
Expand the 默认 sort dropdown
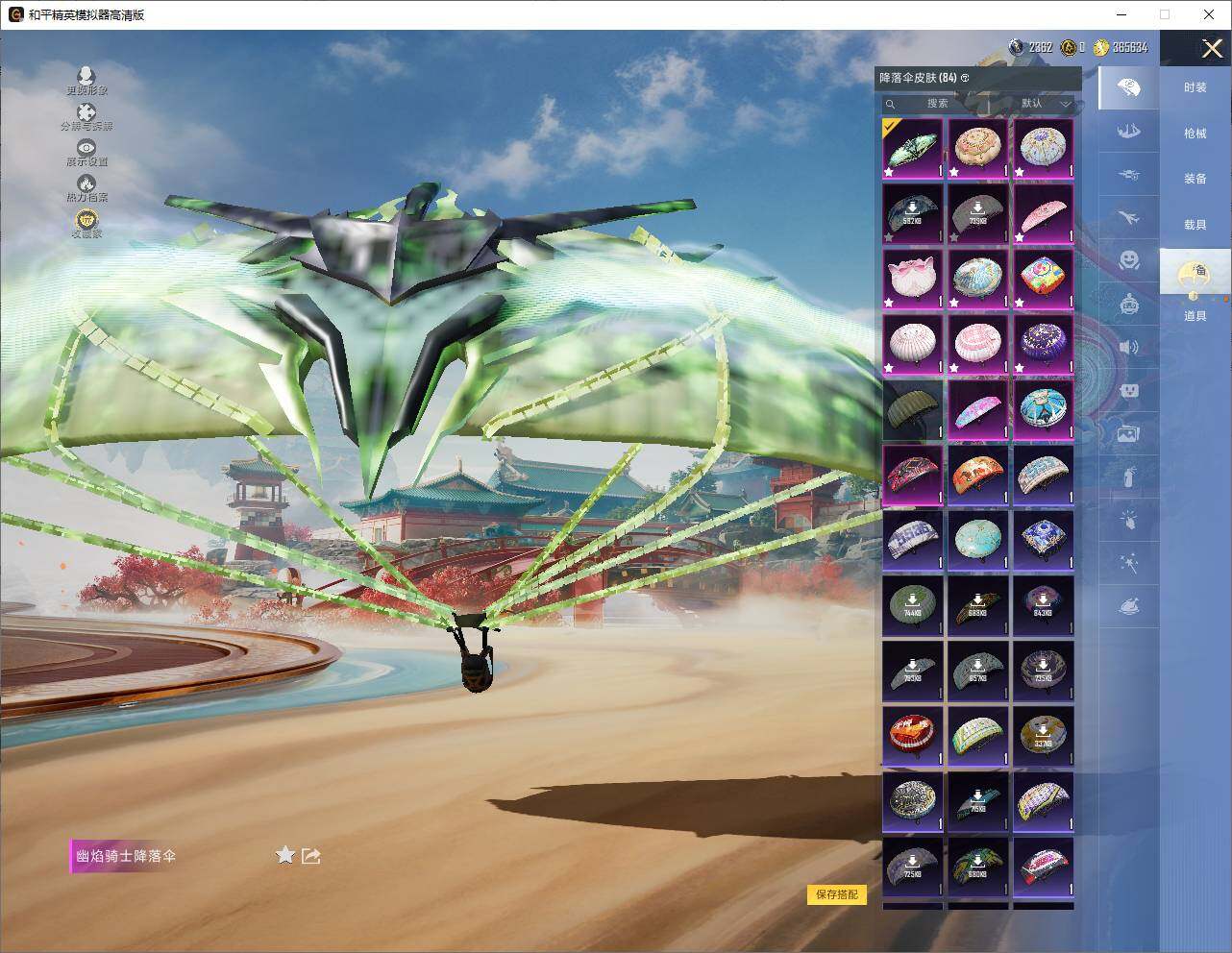[1045, 104]
